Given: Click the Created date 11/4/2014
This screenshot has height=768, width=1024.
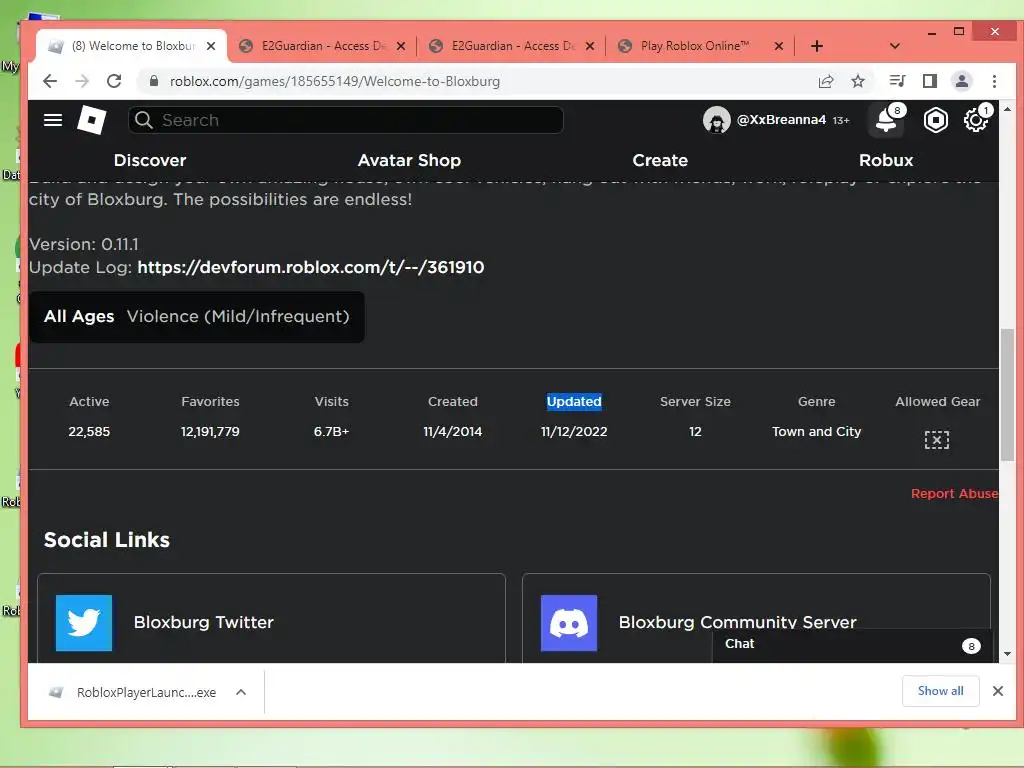Looking at the screenshot, I should pos(453,432).
